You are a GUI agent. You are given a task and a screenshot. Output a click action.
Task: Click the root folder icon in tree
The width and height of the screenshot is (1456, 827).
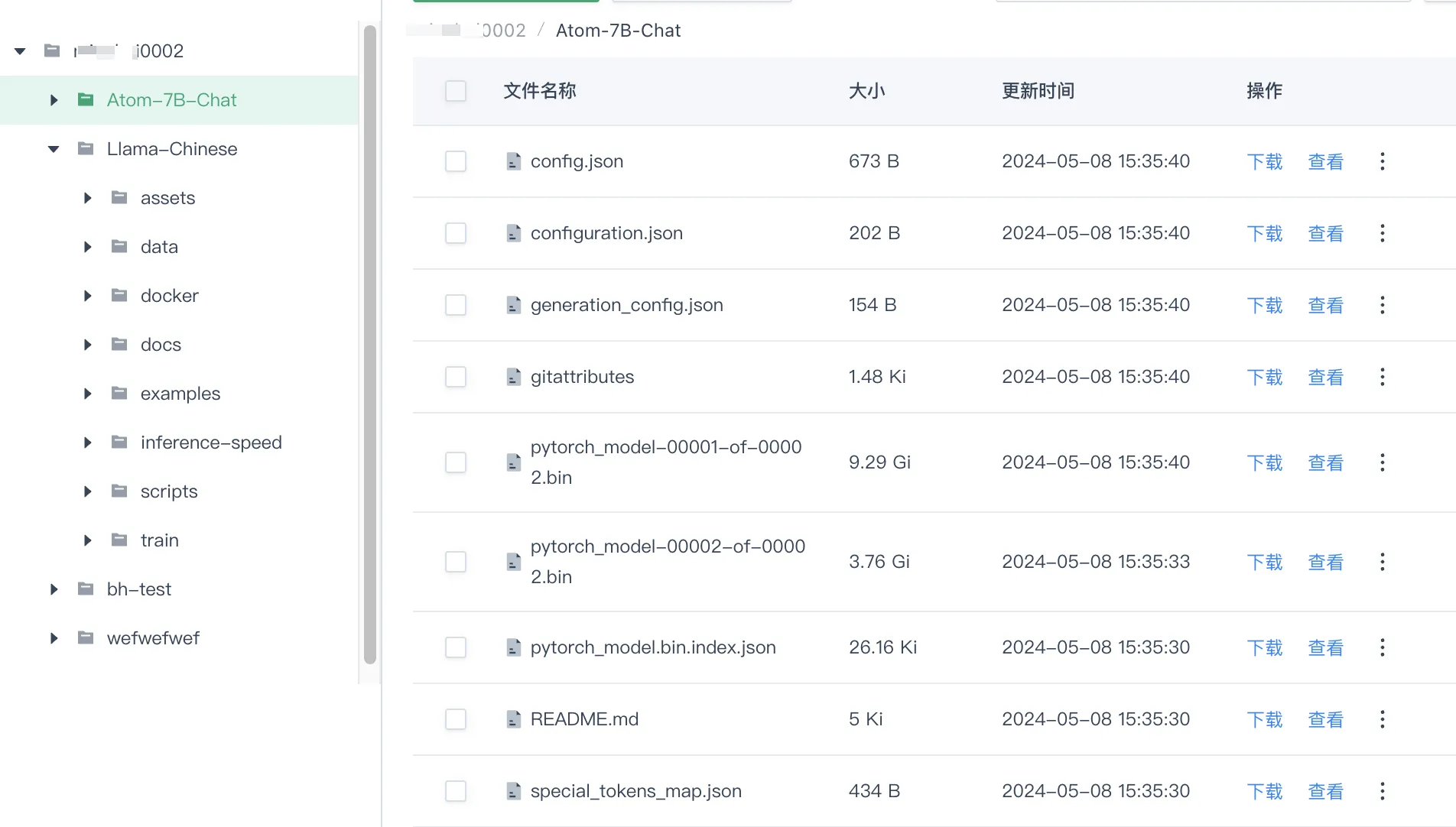point(52,50)
